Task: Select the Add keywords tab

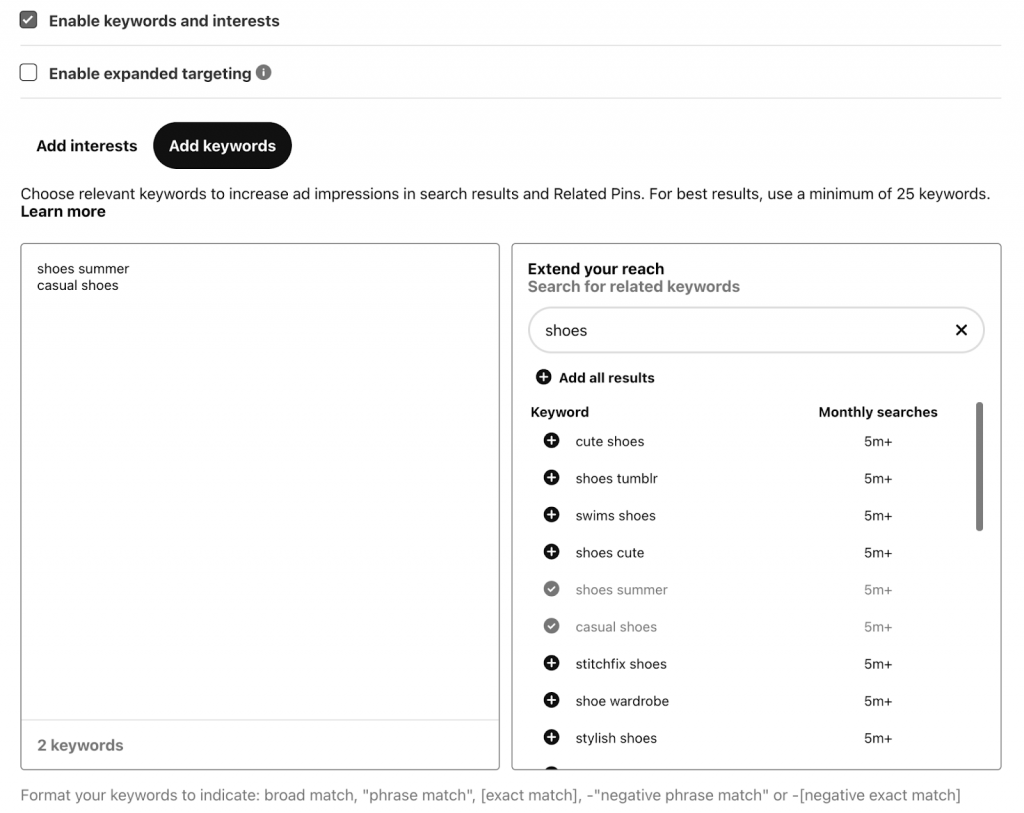Action: [222, 146]
